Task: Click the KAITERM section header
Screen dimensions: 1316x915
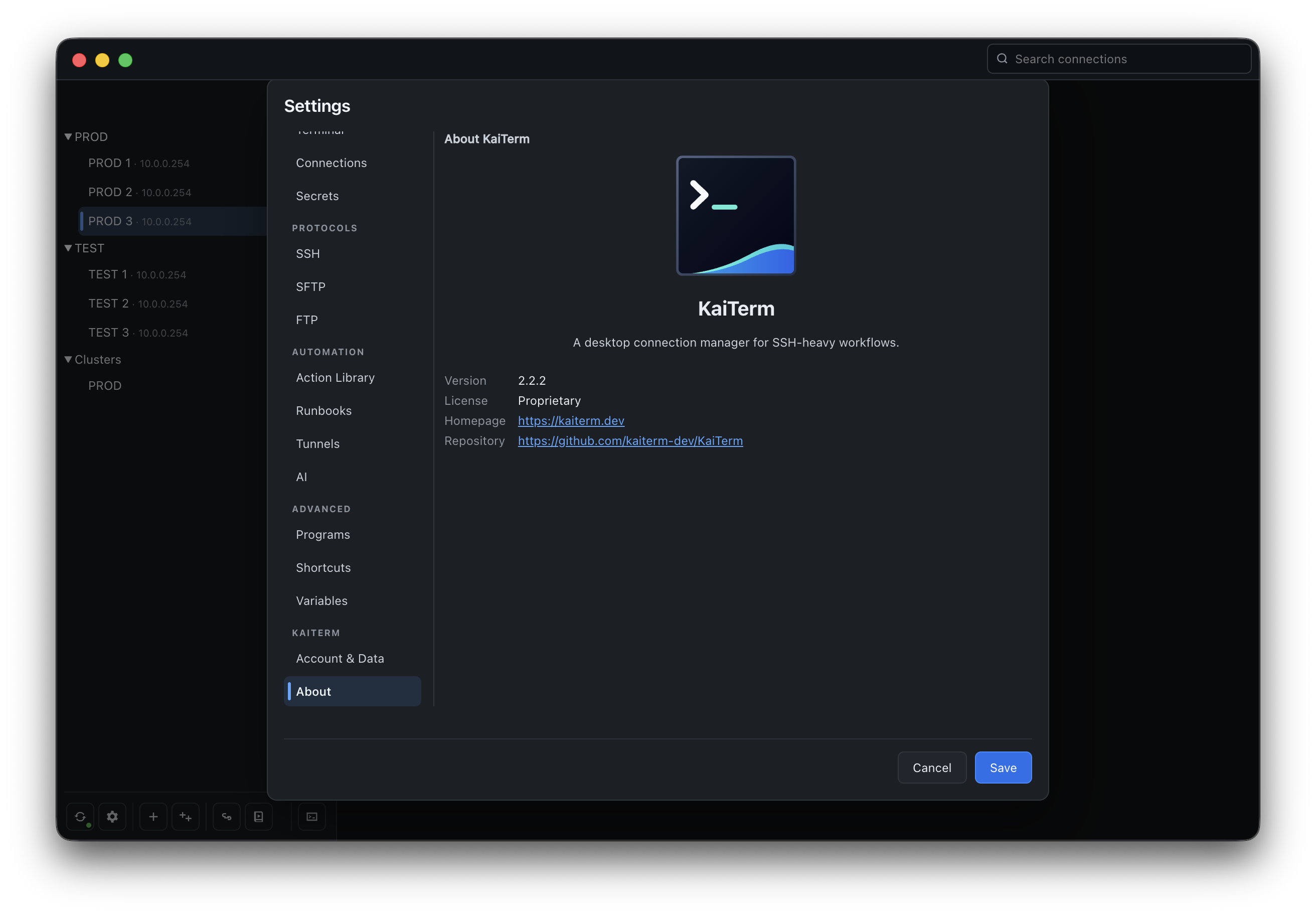Action: click(316, 633)
